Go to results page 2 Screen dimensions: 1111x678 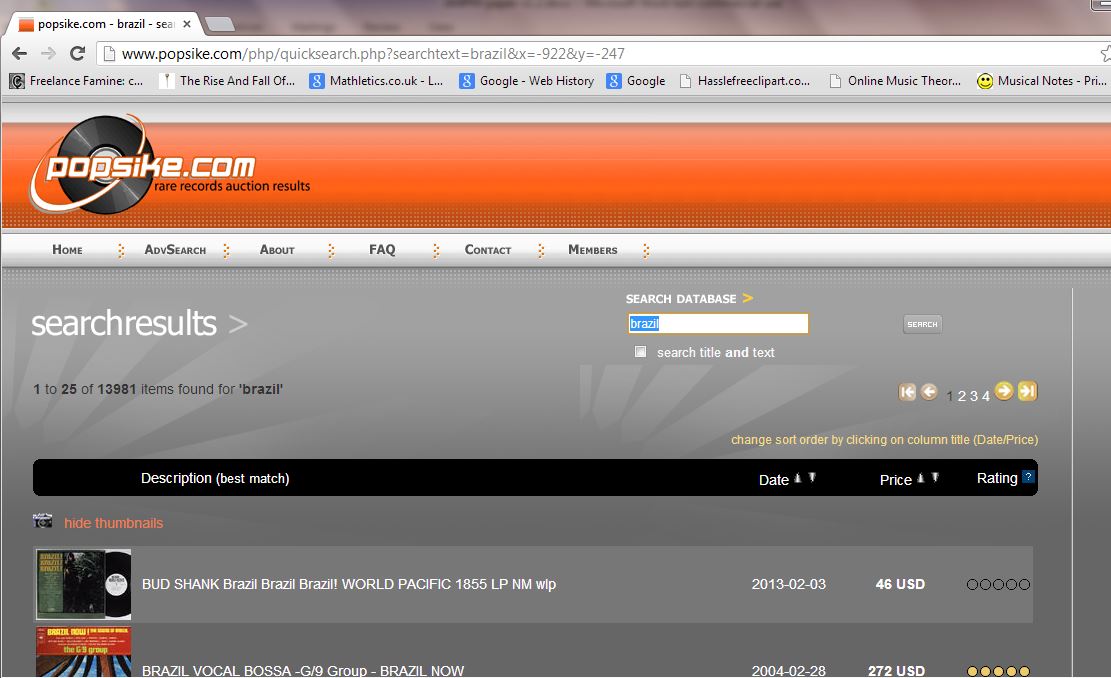pos(961,396)
